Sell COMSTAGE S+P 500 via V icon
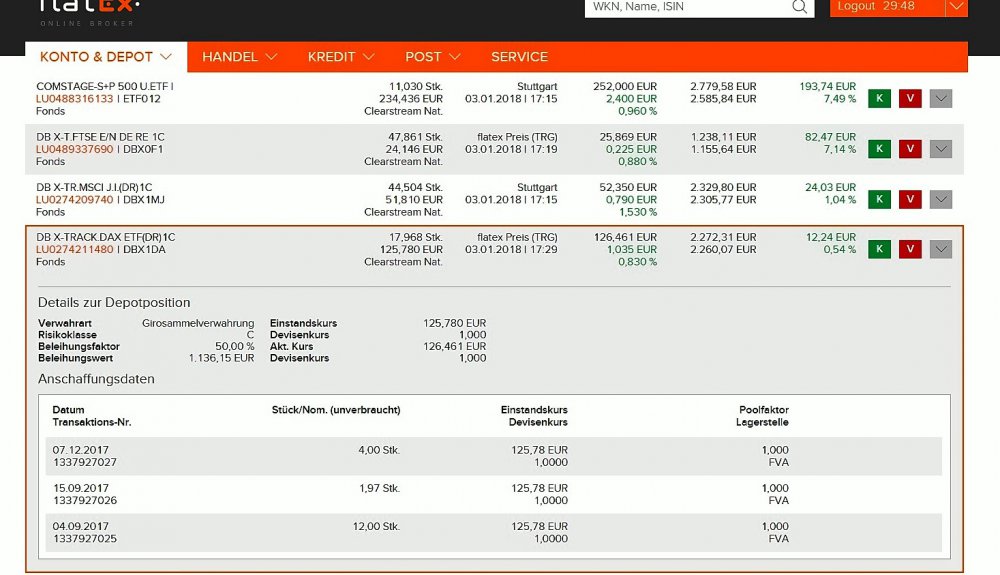Viewport: 1000px width, 575px height. coord(910,98)
